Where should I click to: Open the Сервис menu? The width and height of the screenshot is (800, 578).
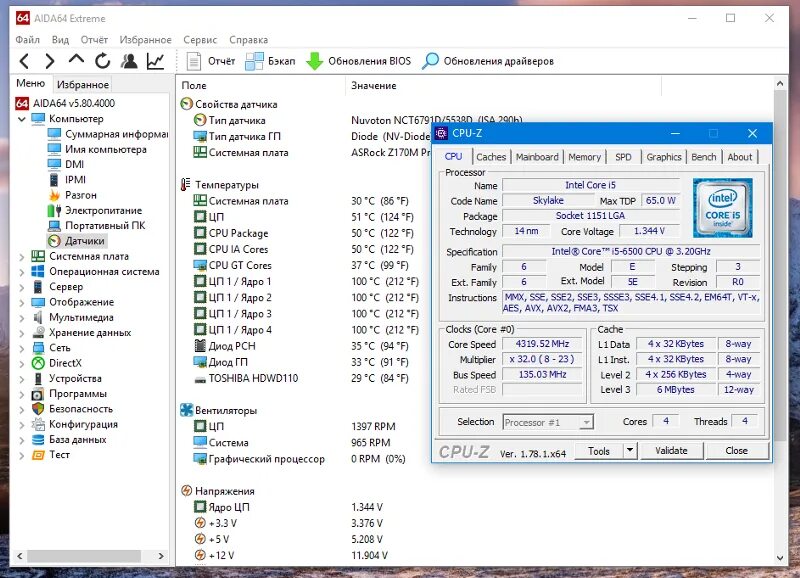200,40
